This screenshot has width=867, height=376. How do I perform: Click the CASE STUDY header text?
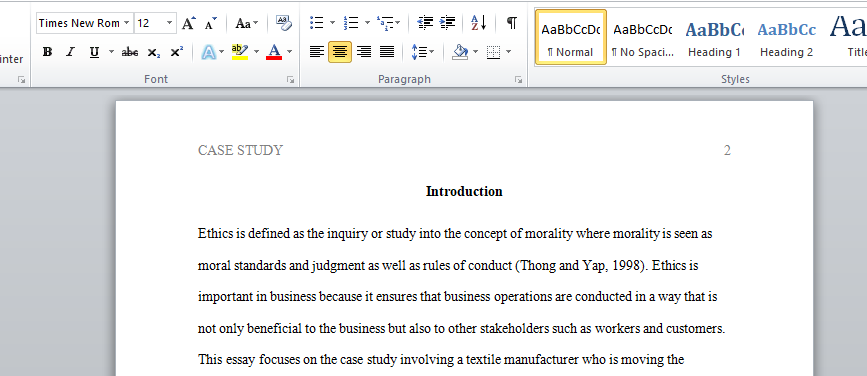pyautogui.click(x=240, y=150)
